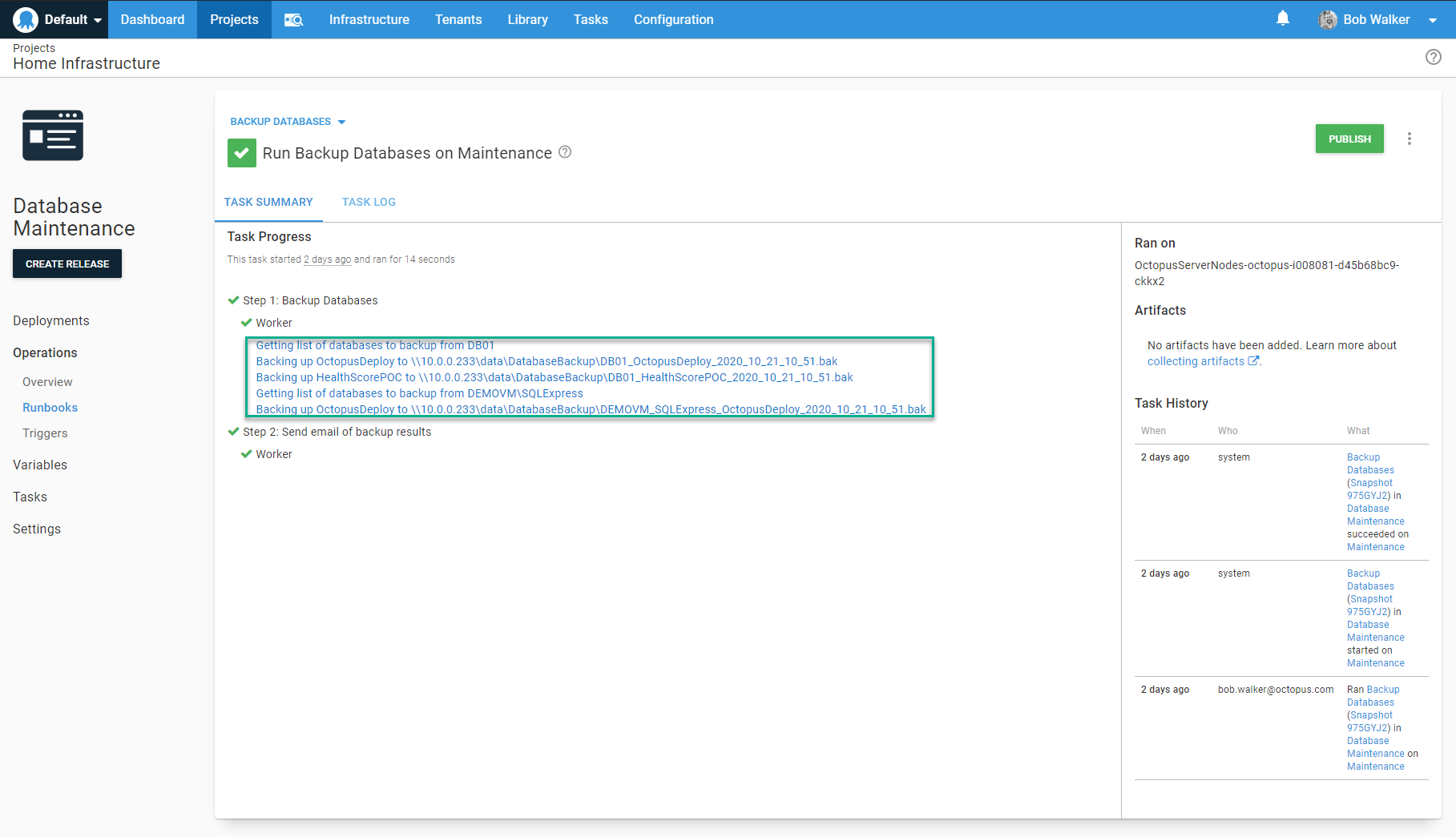Image resolution: width=1456 pixels, height=837 pixels.
Task: Click Bob Walker's avatar picture
Action: pos(1327,19)
